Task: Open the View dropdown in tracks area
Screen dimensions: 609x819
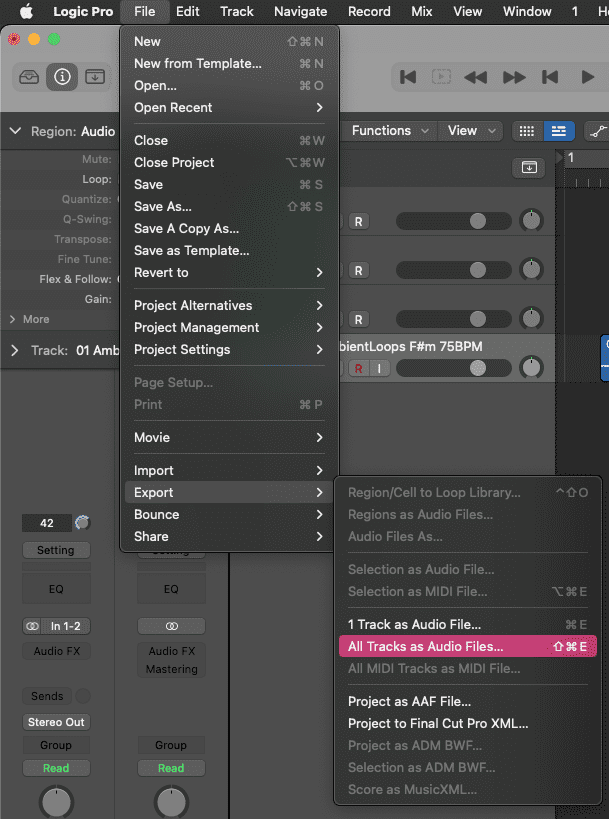Action: tap(471, 131)
